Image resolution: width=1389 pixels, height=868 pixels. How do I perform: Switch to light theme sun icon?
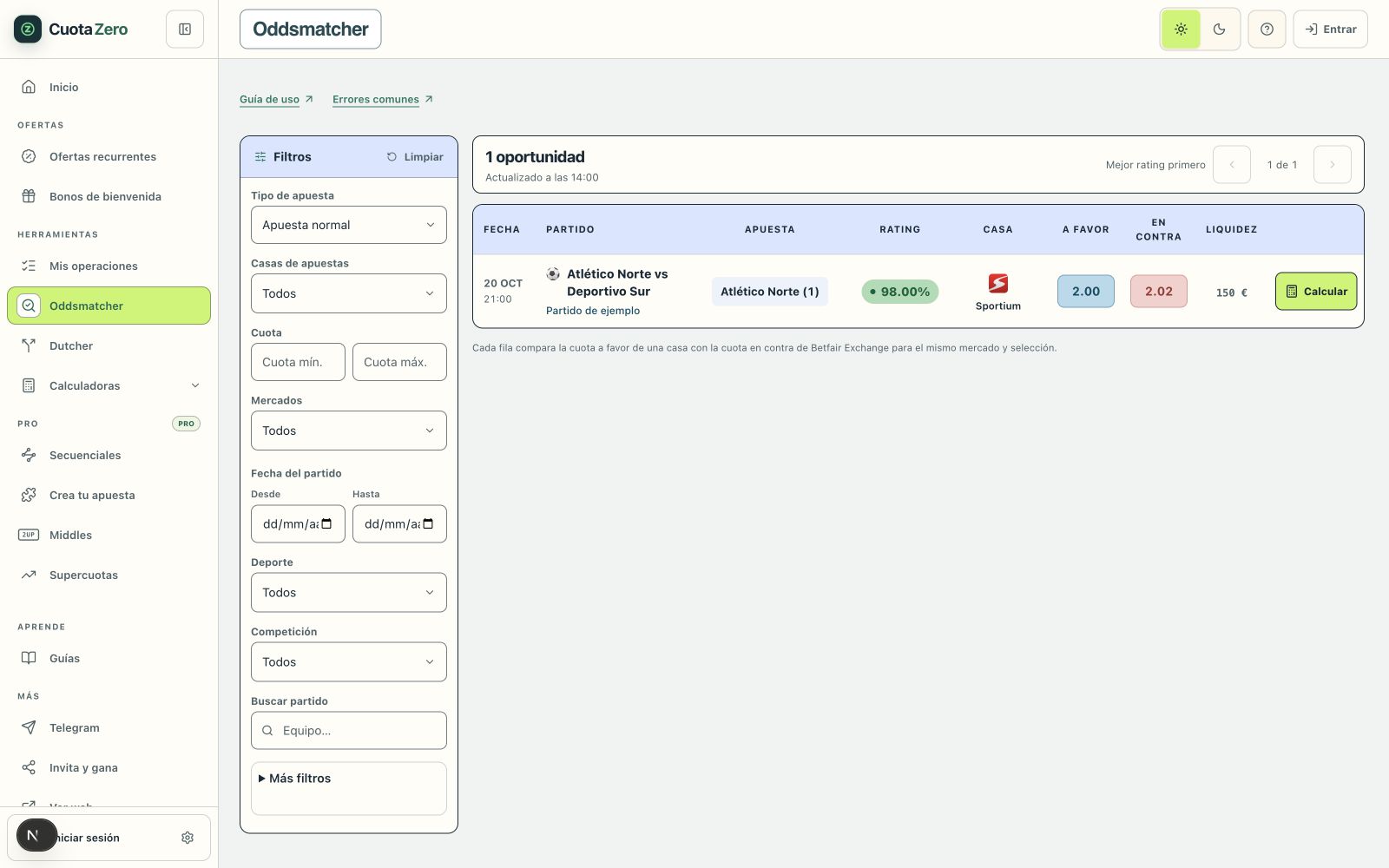click(x=1181, y=30)
